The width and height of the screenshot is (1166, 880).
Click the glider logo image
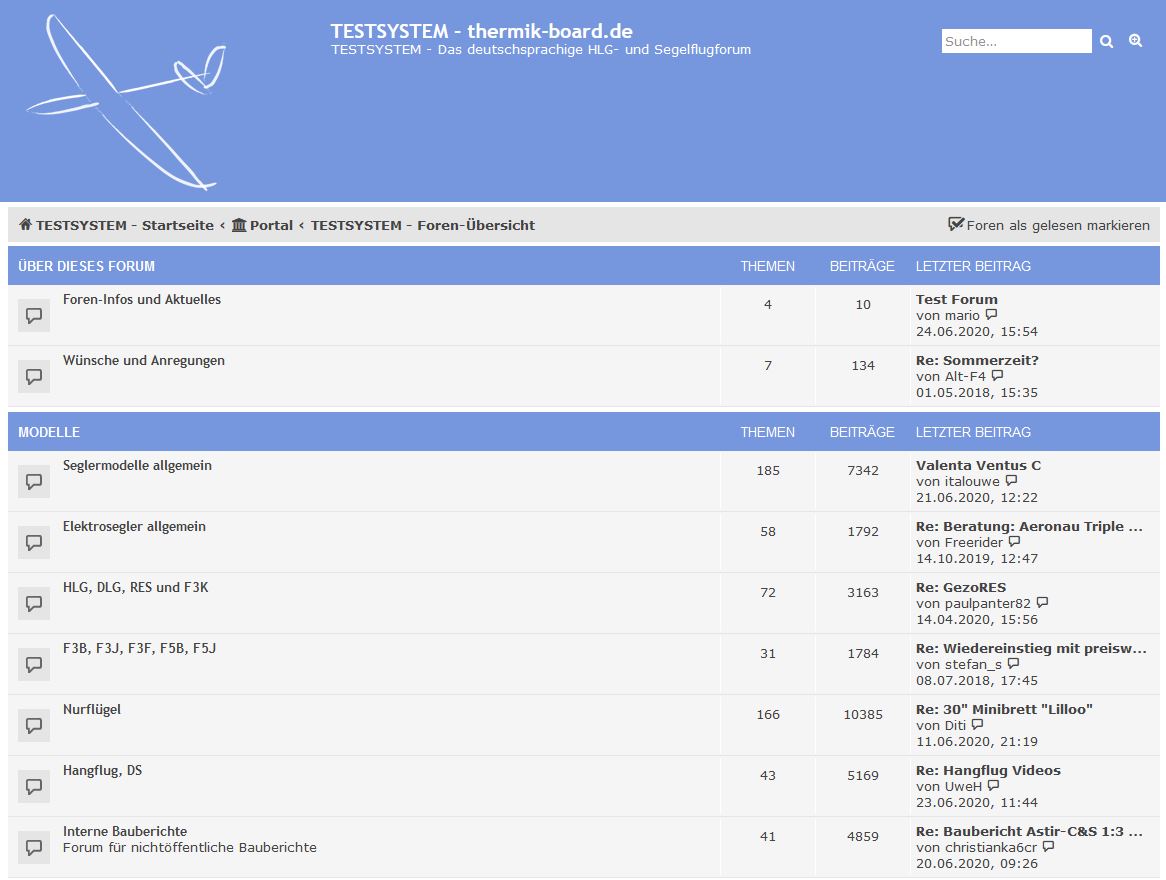125,101
